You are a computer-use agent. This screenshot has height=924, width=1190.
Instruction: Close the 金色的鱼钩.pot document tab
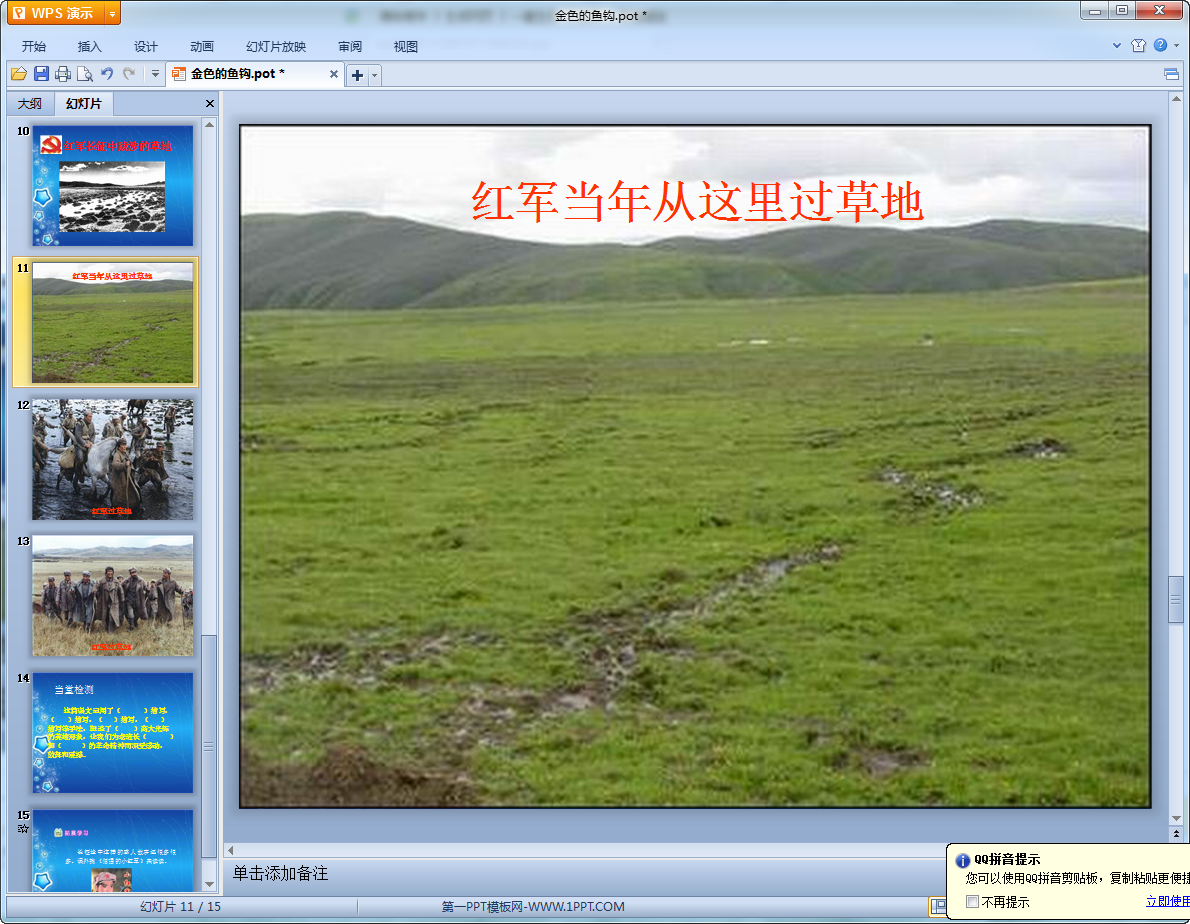point(333,74)
